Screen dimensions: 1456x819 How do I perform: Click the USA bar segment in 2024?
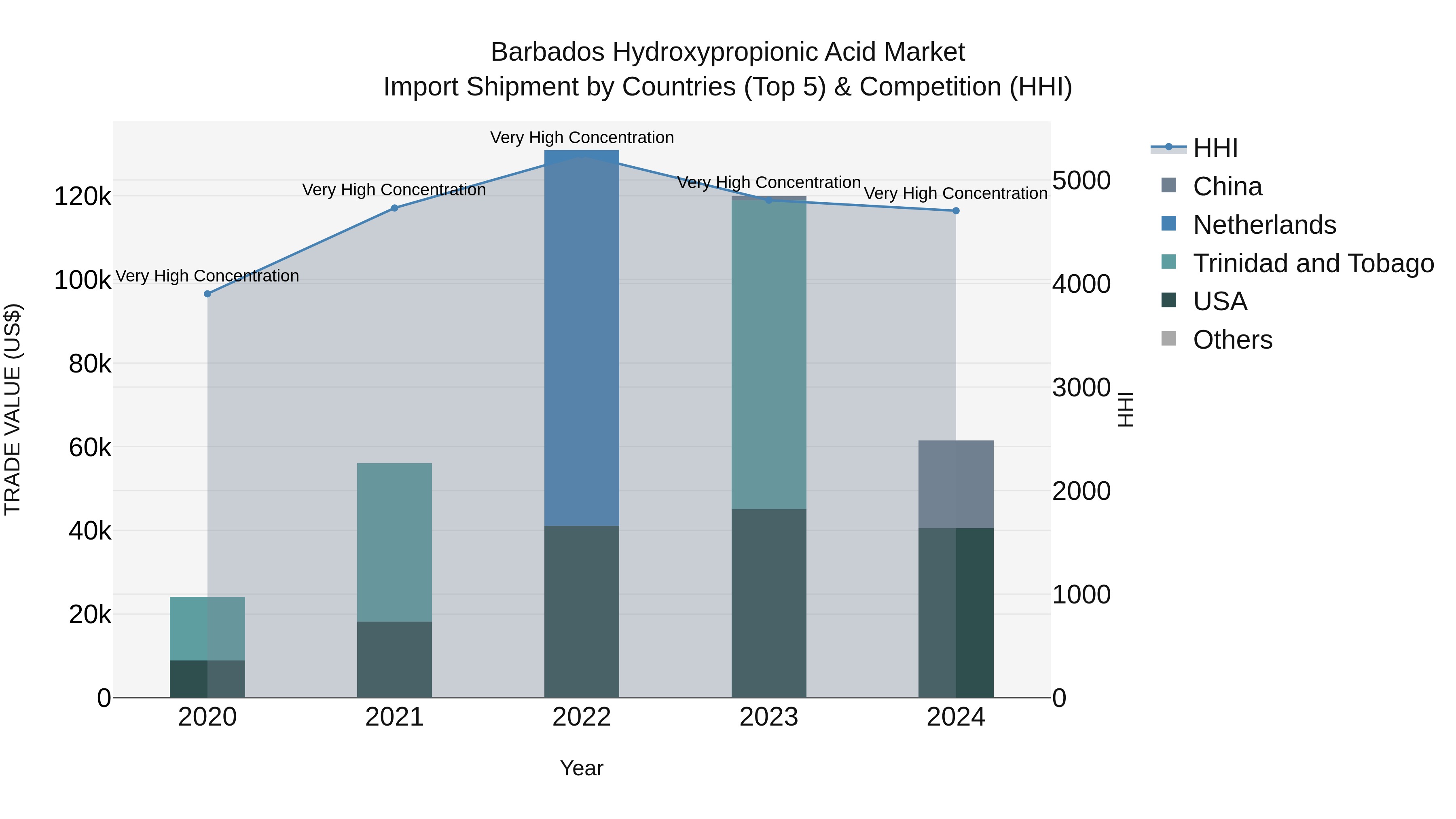pyautogui.click(x=956, y=613)
